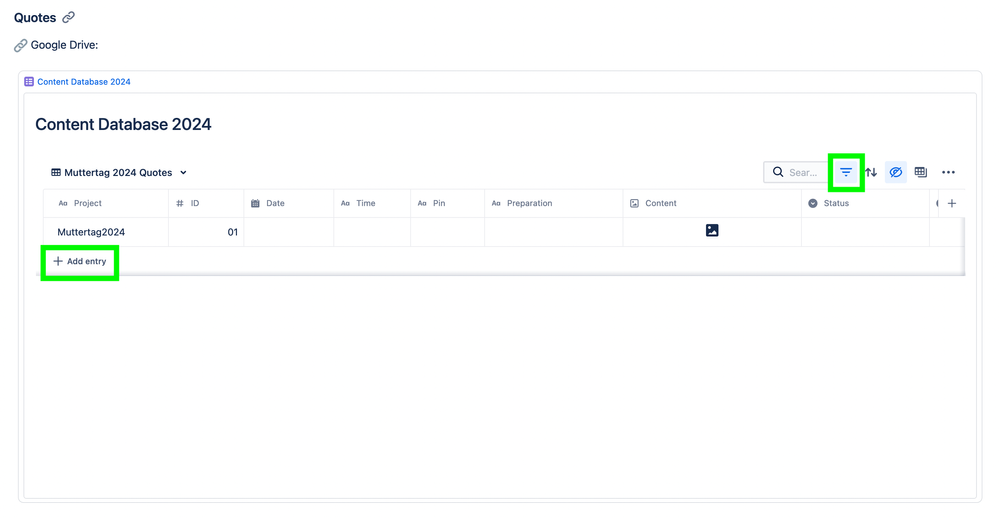This screenshot has height=518, width=999.
Task: Open the Muttertag2024 project cell
Action: tap(106, 232)
